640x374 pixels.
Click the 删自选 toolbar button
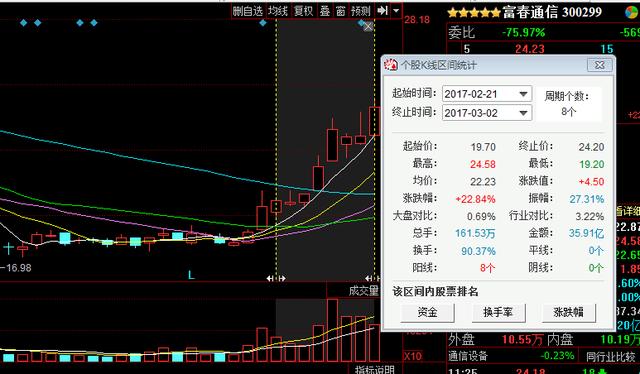click(x=247, y=11)
